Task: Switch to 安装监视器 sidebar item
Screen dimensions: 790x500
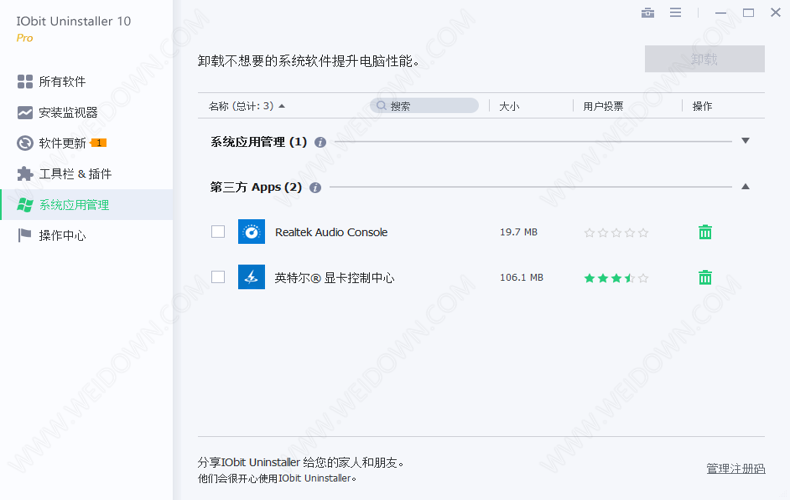Action: (x=68, y=112)
